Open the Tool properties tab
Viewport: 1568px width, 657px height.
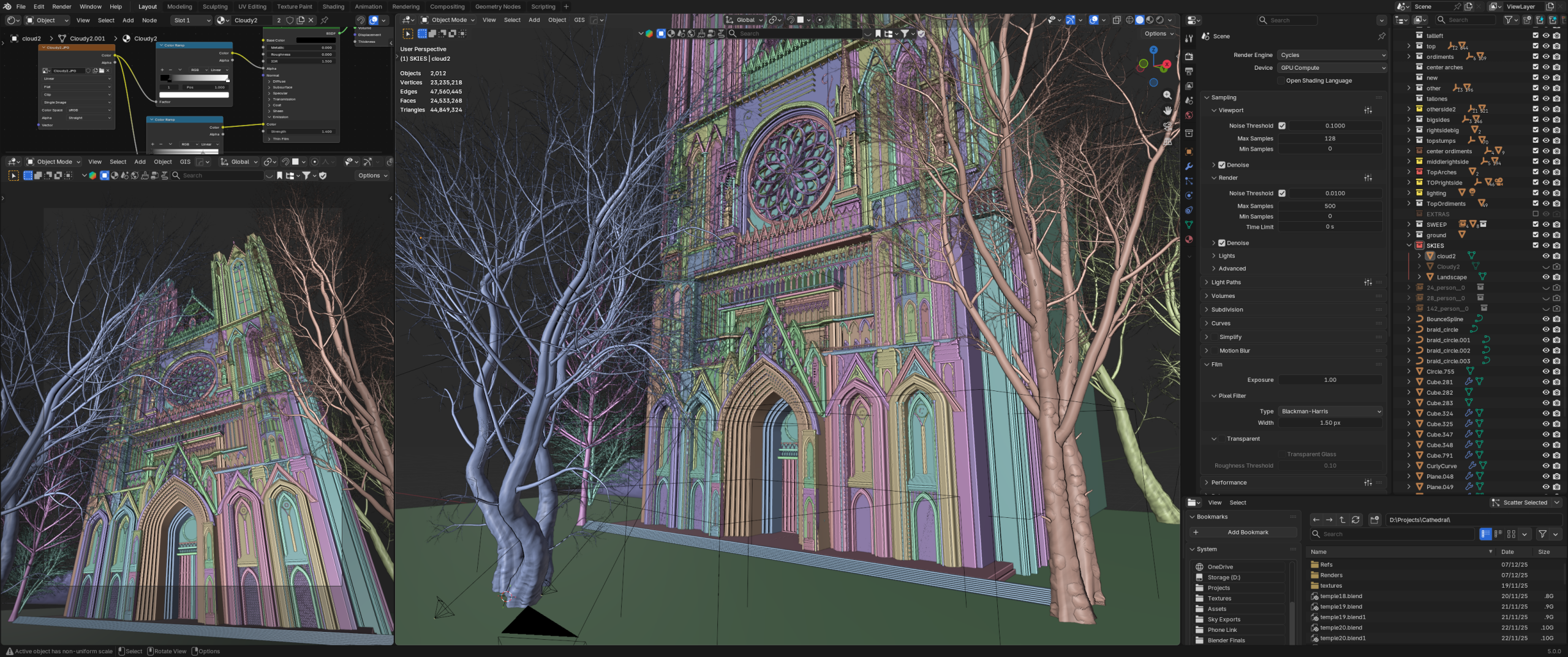click(1189, 39)
